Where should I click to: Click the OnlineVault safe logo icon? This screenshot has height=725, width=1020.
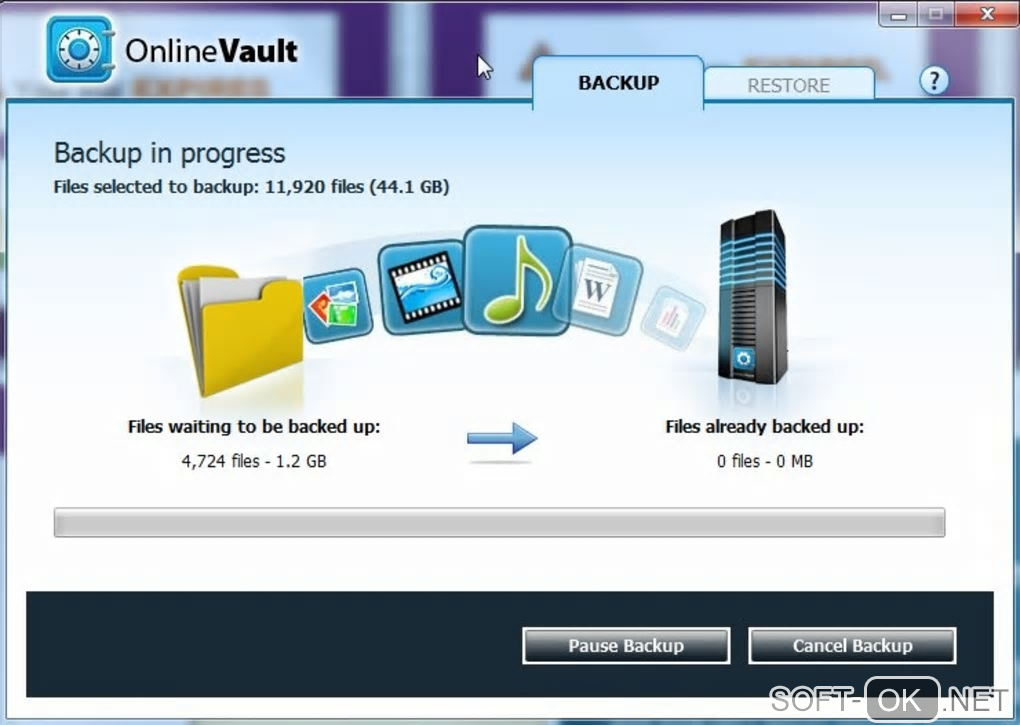[80, 49]
